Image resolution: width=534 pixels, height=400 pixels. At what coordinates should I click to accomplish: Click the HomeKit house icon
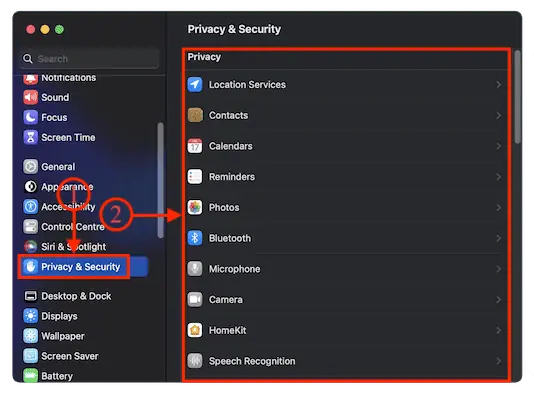coord(195,330)
